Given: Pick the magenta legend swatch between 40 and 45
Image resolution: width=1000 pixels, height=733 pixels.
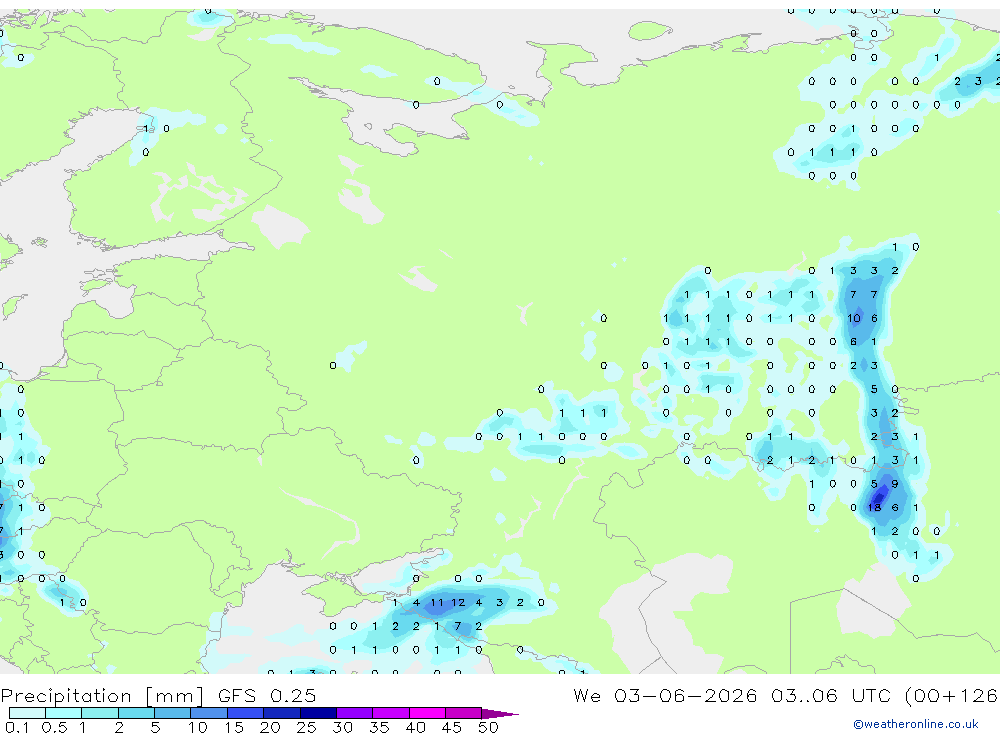Looking at the screenshot, I should tap(427, 713).
